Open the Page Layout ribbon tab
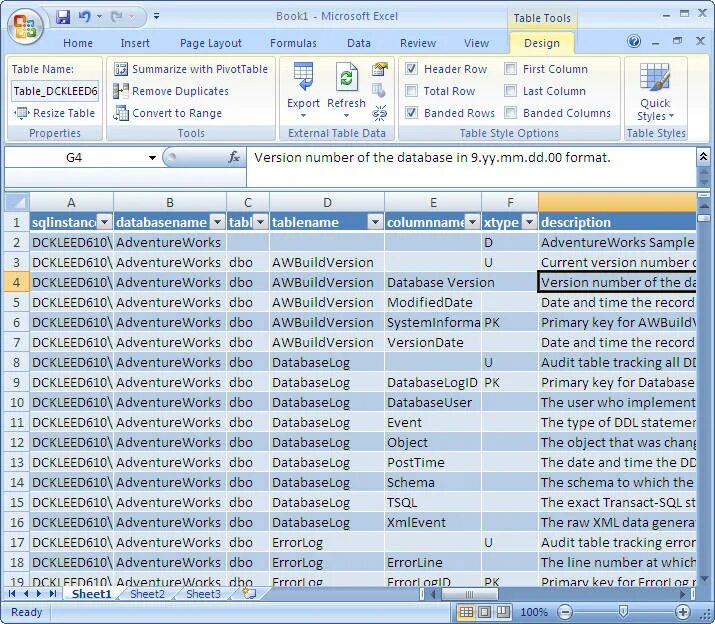Screen dimensions: 715x624 click(x=211, y=43)
